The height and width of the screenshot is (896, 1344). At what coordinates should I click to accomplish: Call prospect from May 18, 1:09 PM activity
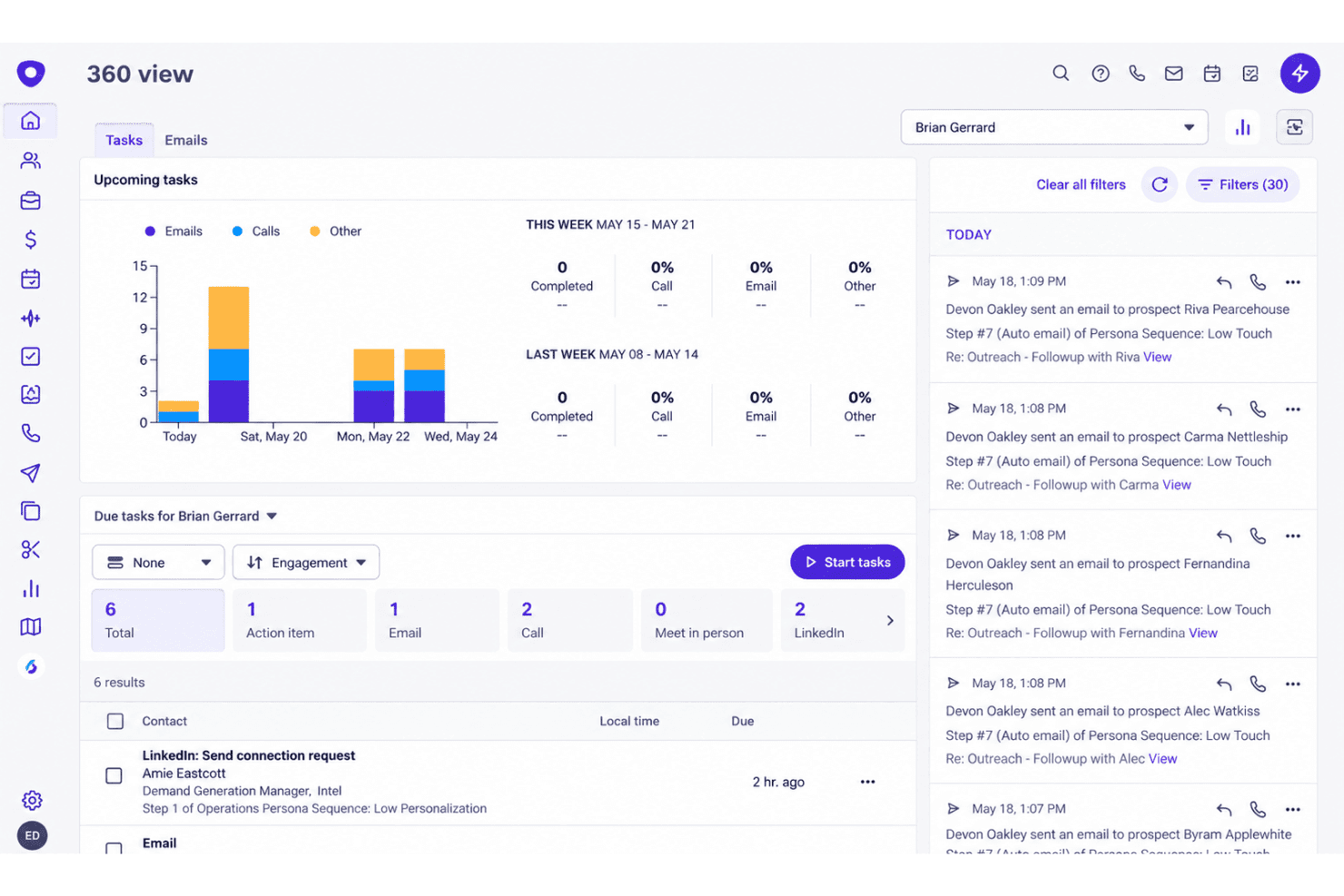[x=1258, y=282]
